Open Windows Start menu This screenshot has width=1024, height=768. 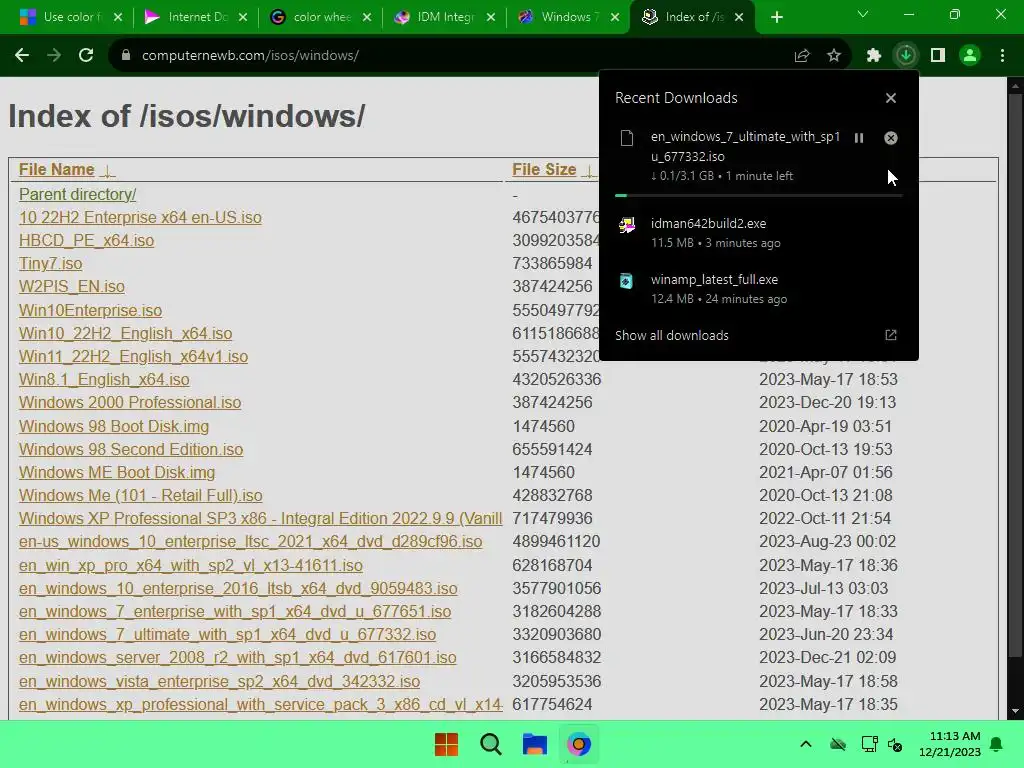[x=447, y=744]
